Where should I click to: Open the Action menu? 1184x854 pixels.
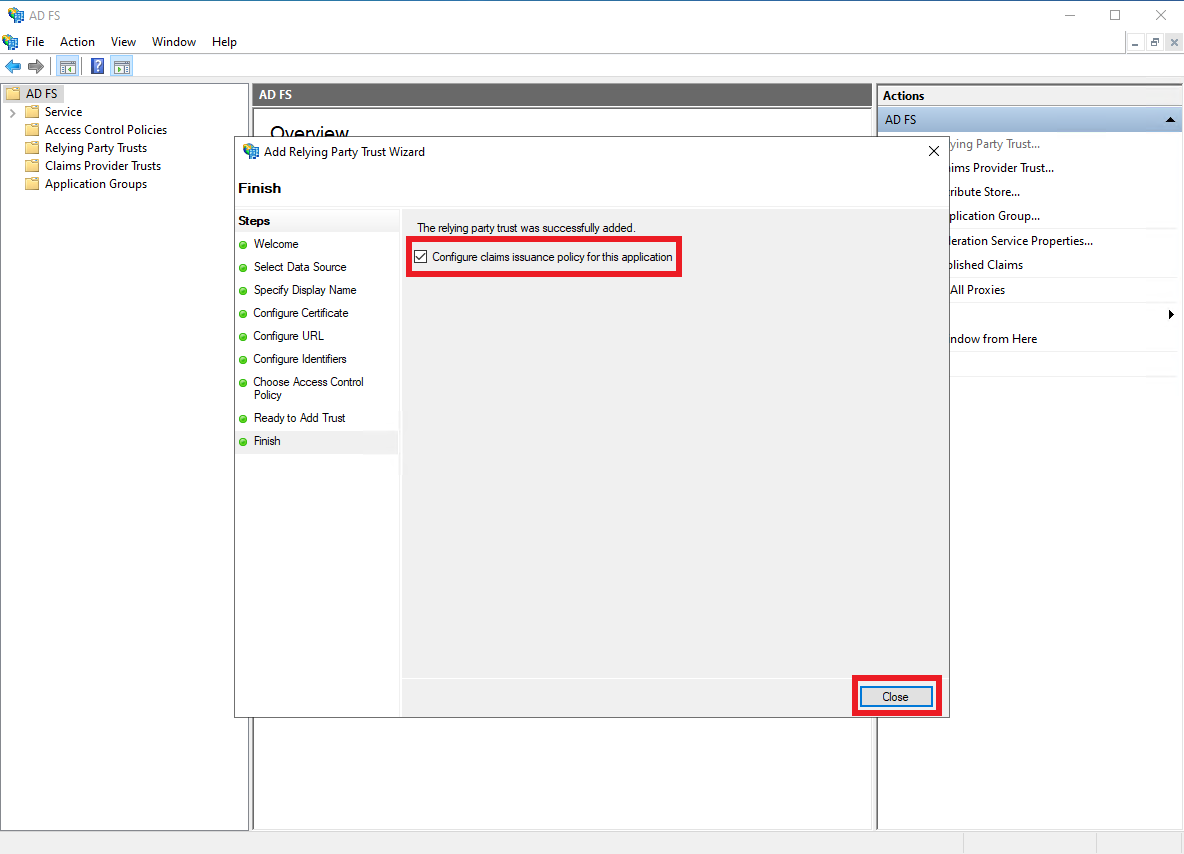(x=77, y=42)
